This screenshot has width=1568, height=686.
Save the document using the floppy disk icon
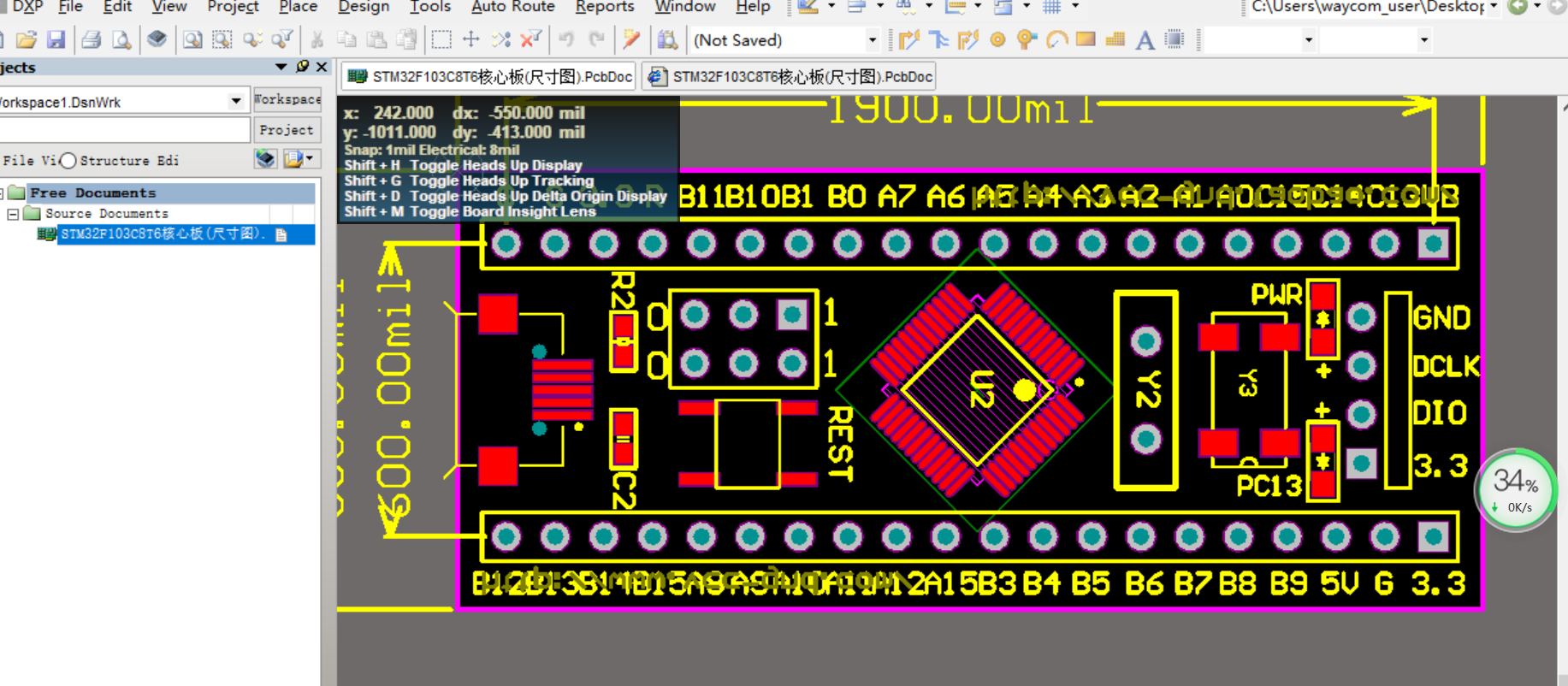[56, 40]
